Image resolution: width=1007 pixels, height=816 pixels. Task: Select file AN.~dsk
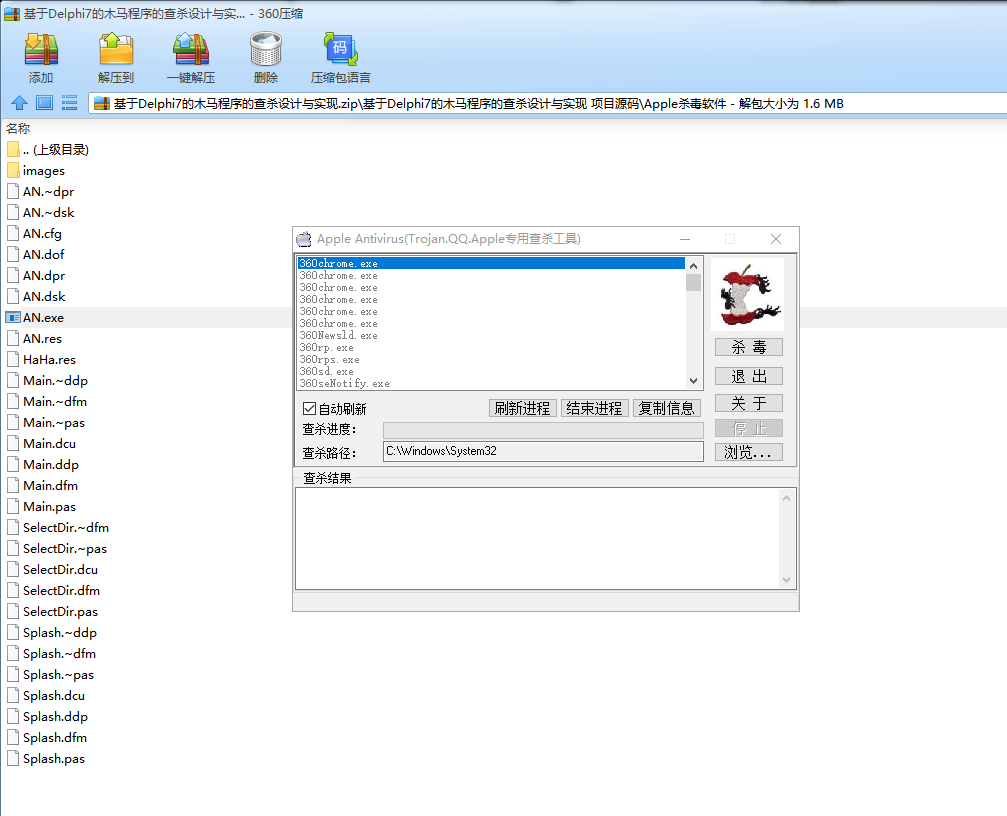pos(40,213)
